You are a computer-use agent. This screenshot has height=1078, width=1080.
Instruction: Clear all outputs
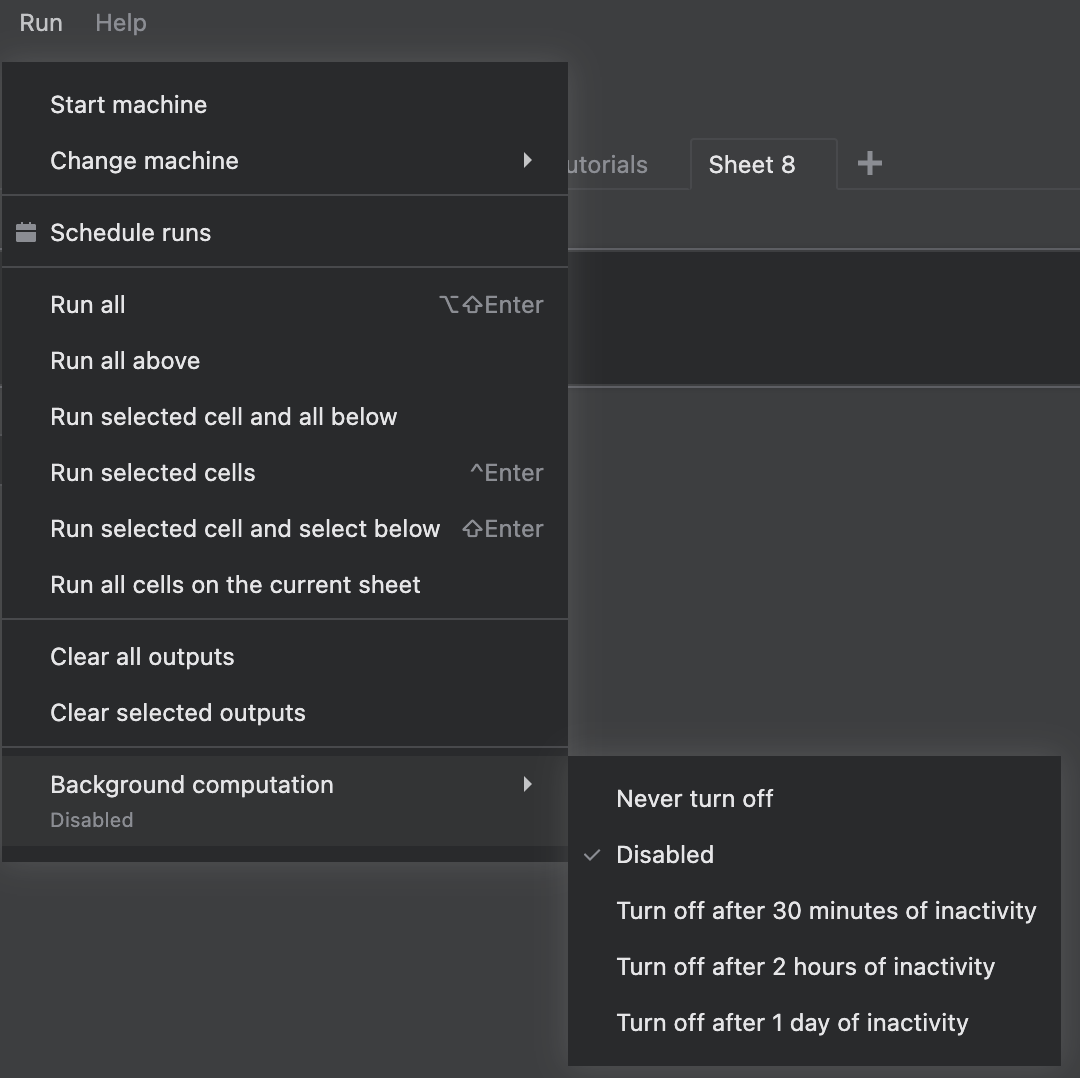pos(142,656)
